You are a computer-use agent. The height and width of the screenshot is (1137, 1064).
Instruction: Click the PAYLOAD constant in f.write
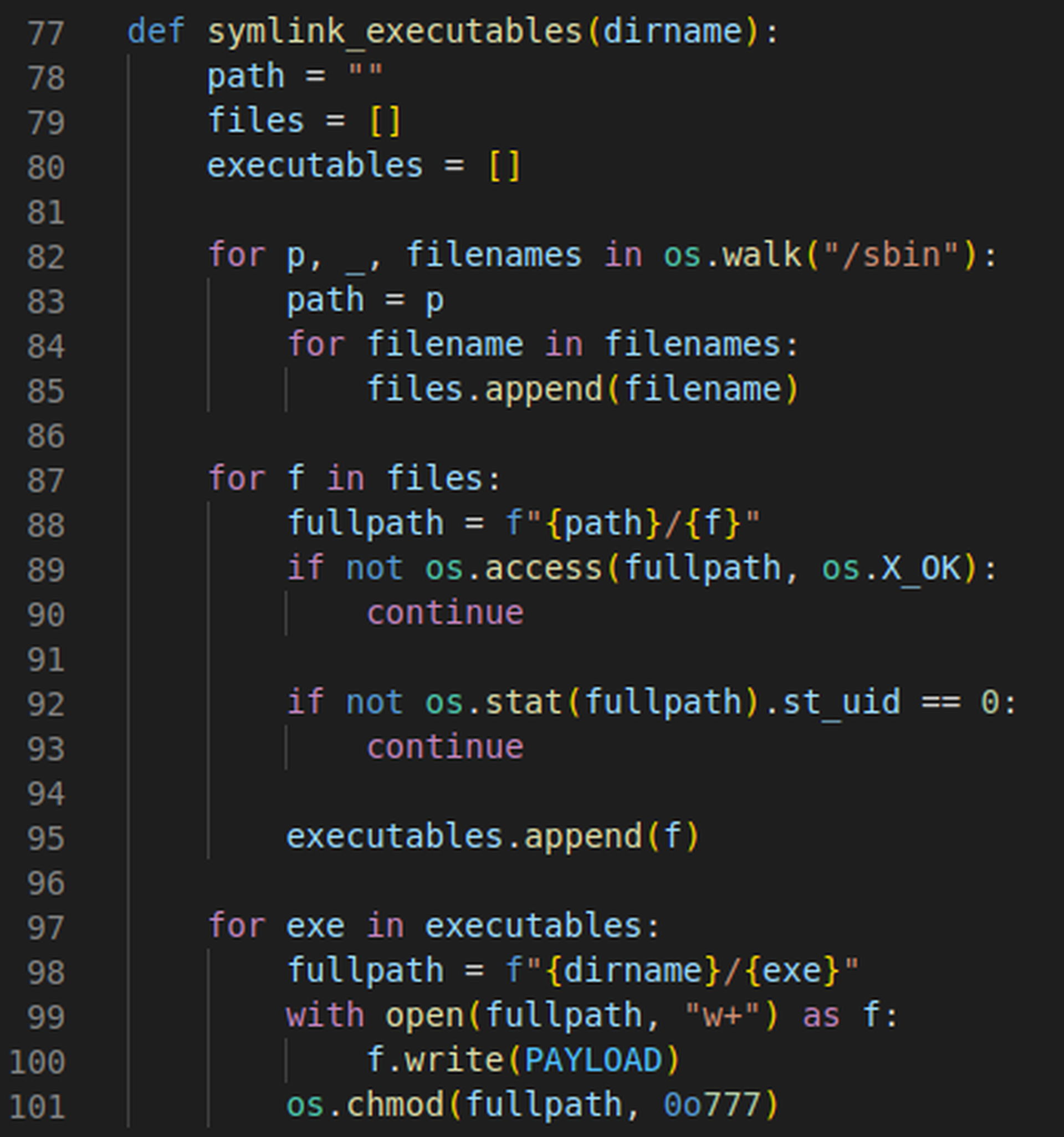click(593, 1061)
